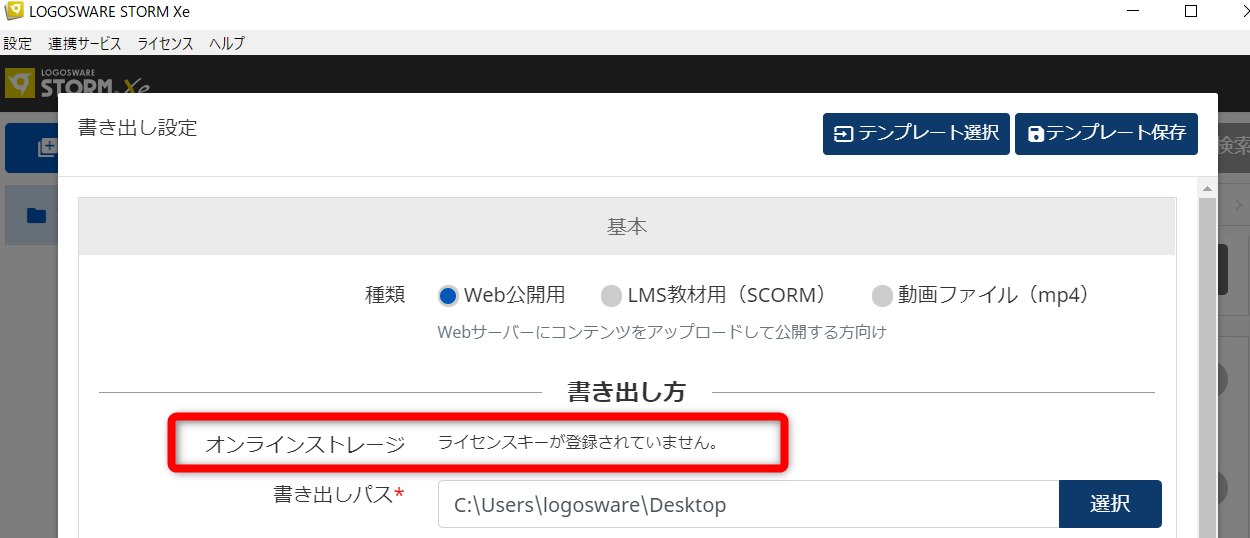1250x538 pixels.
Task: Select 動画ファイル（mp4）radio button
Action: click(882, 295)
